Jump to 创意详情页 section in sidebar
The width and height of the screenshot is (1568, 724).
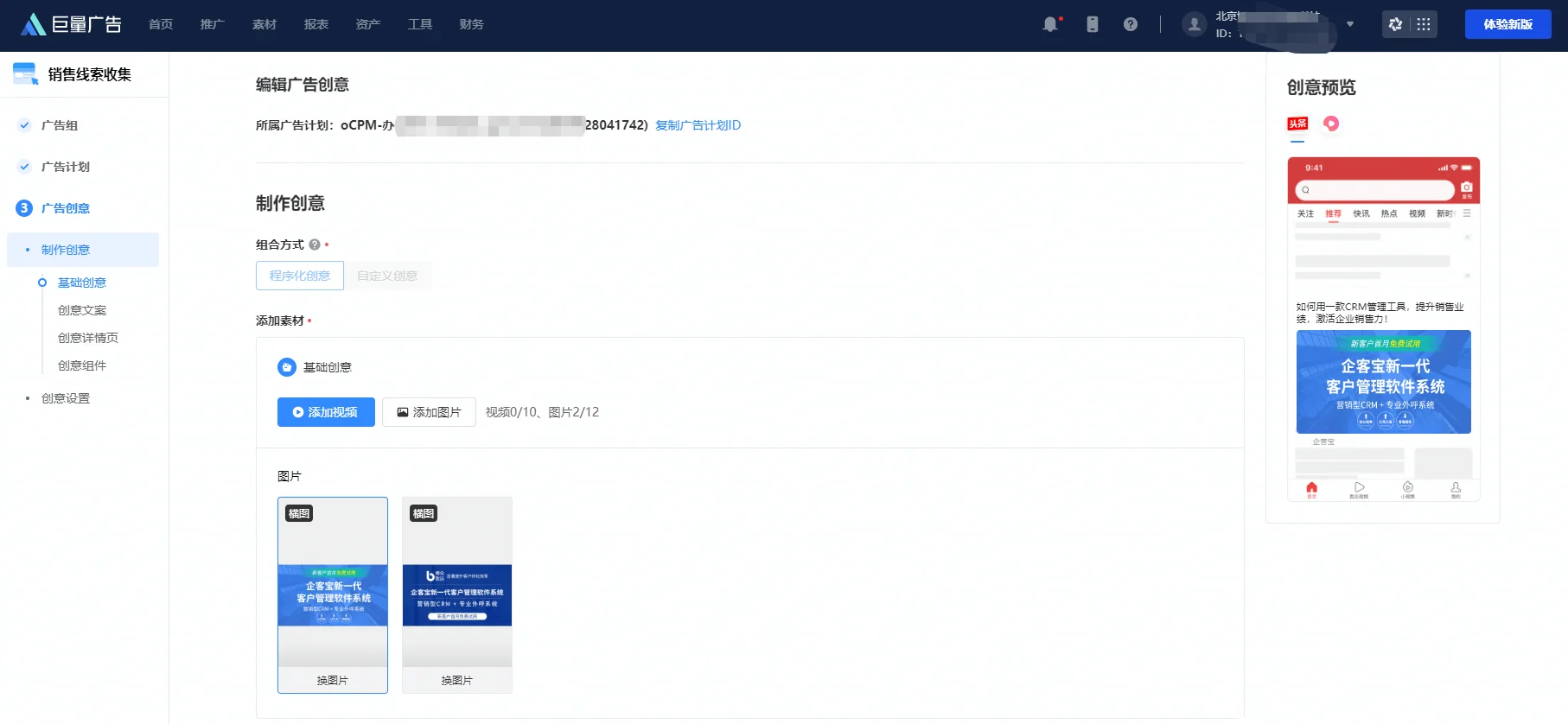tap(88, 338)
